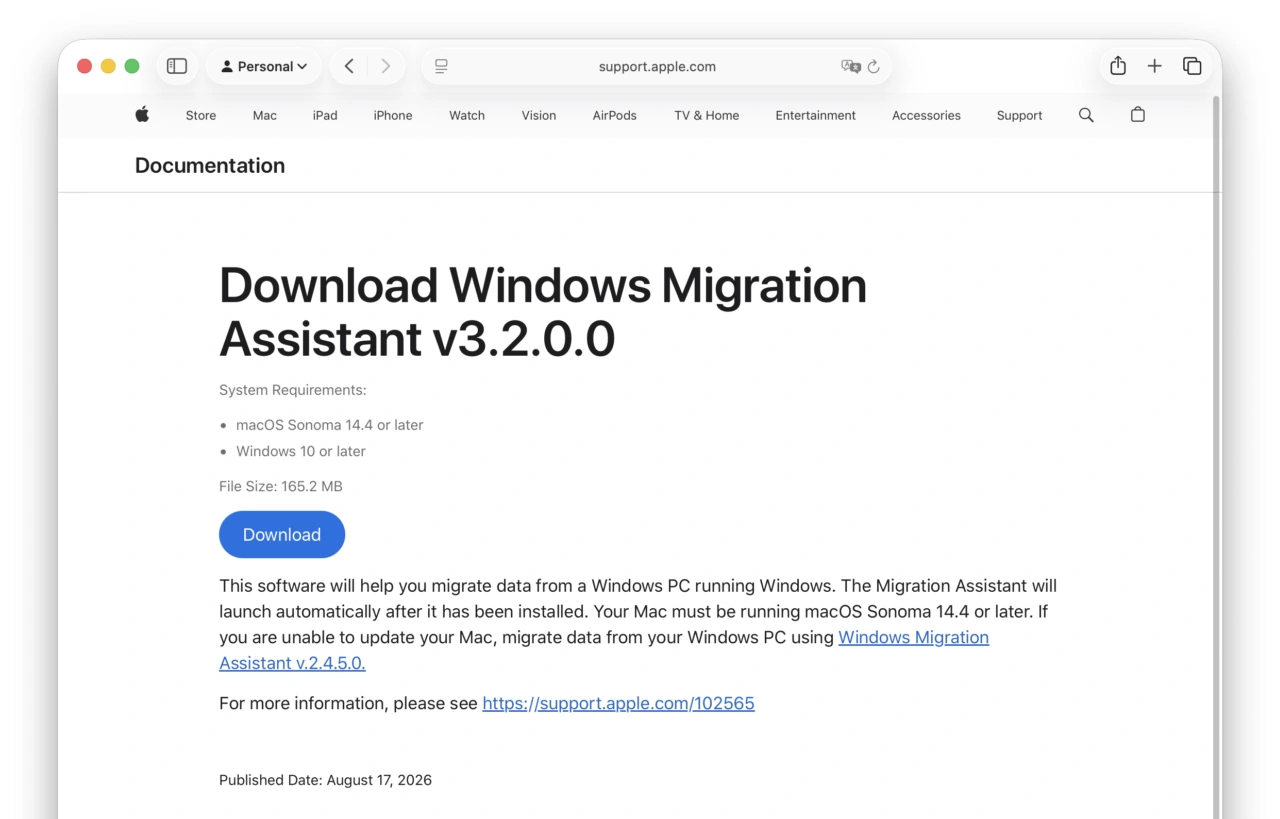1280x819 pixels.
Task: Click the Documentation heading link
Action: pos(210,165)
